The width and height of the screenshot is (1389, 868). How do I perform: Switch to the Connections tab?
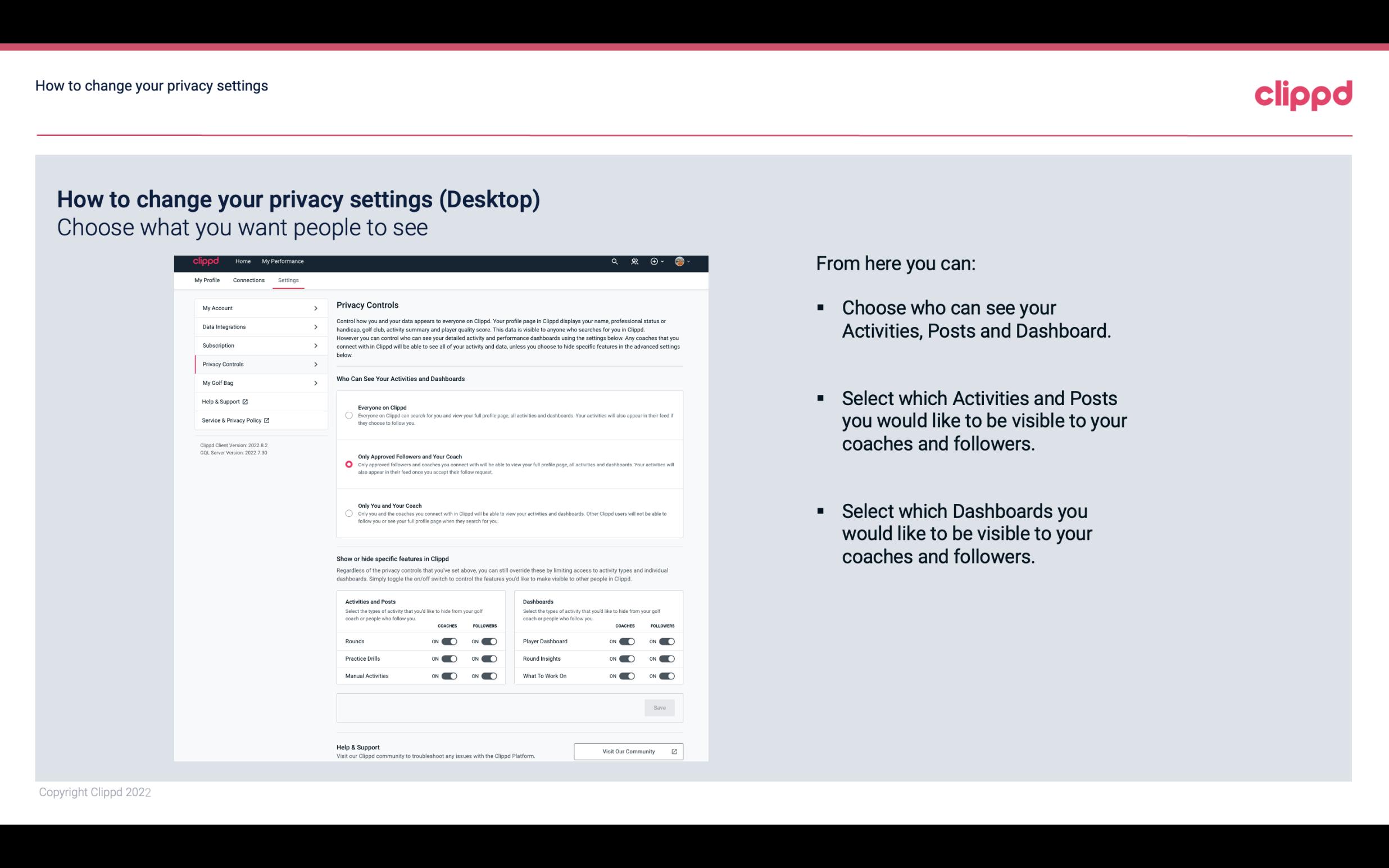(248, 280)
